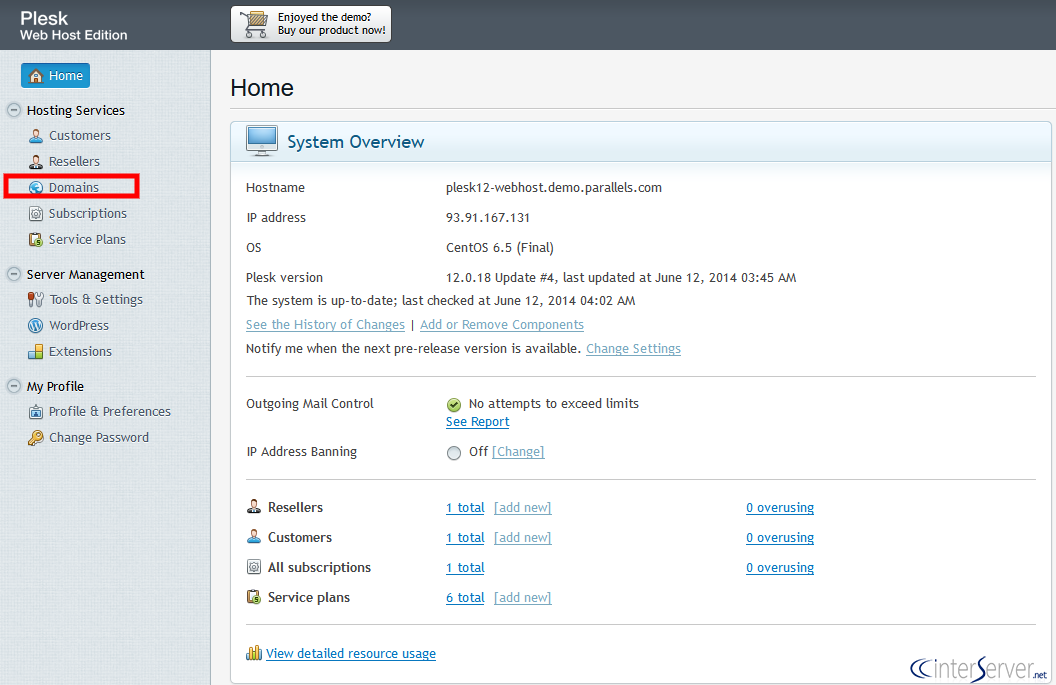Viewport: 1056px width, 685px height.
Task: Collapse the Server Management section
Action: tap(12, 274)
